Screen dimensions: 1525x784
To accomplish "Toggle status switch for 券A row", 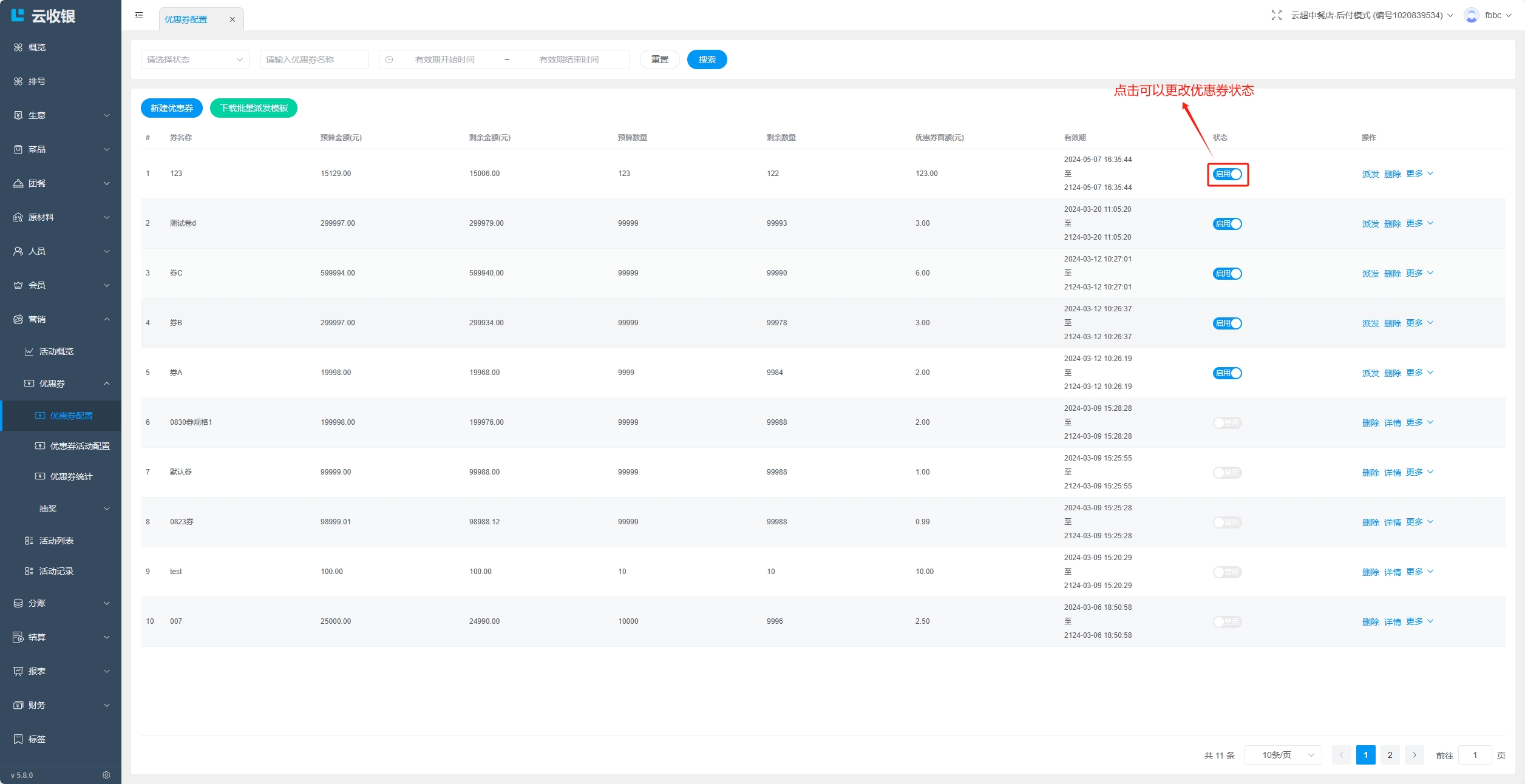I will click(x=1227, y=373).
